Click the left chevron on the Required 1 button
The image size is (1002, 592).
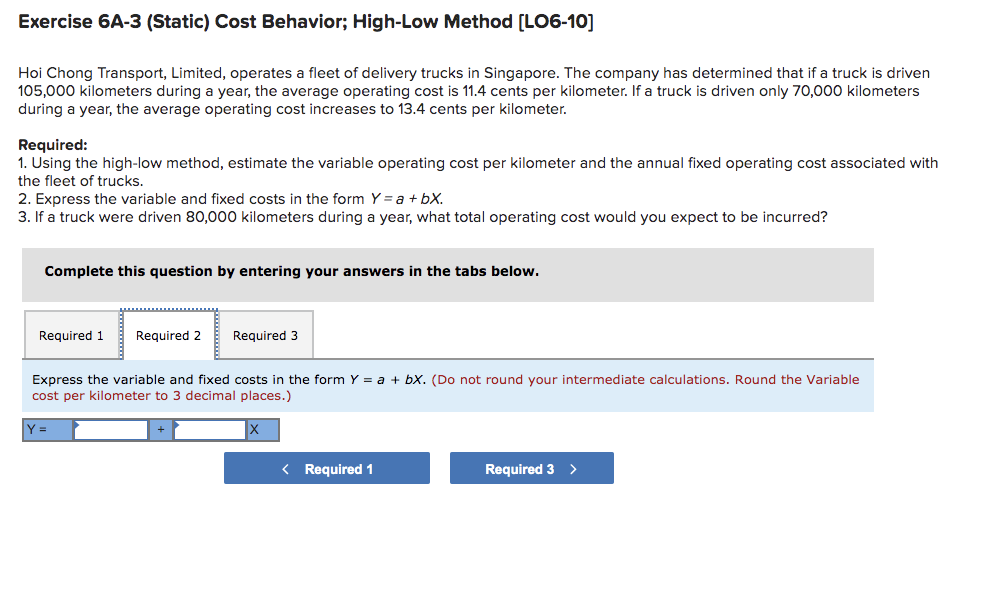[285, 469]
